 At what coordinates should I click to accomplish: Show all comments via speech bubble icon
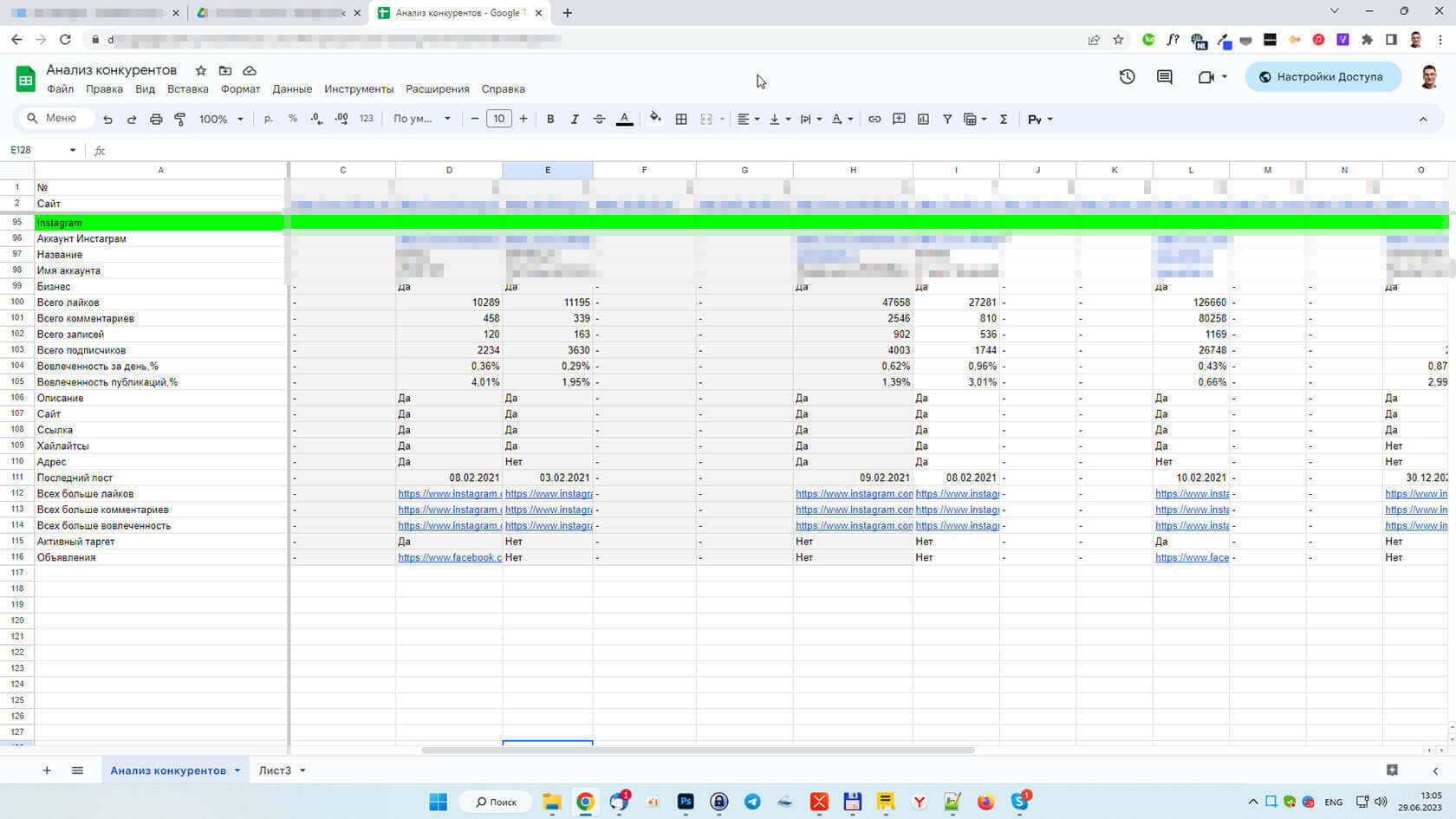click(1165, 77)
